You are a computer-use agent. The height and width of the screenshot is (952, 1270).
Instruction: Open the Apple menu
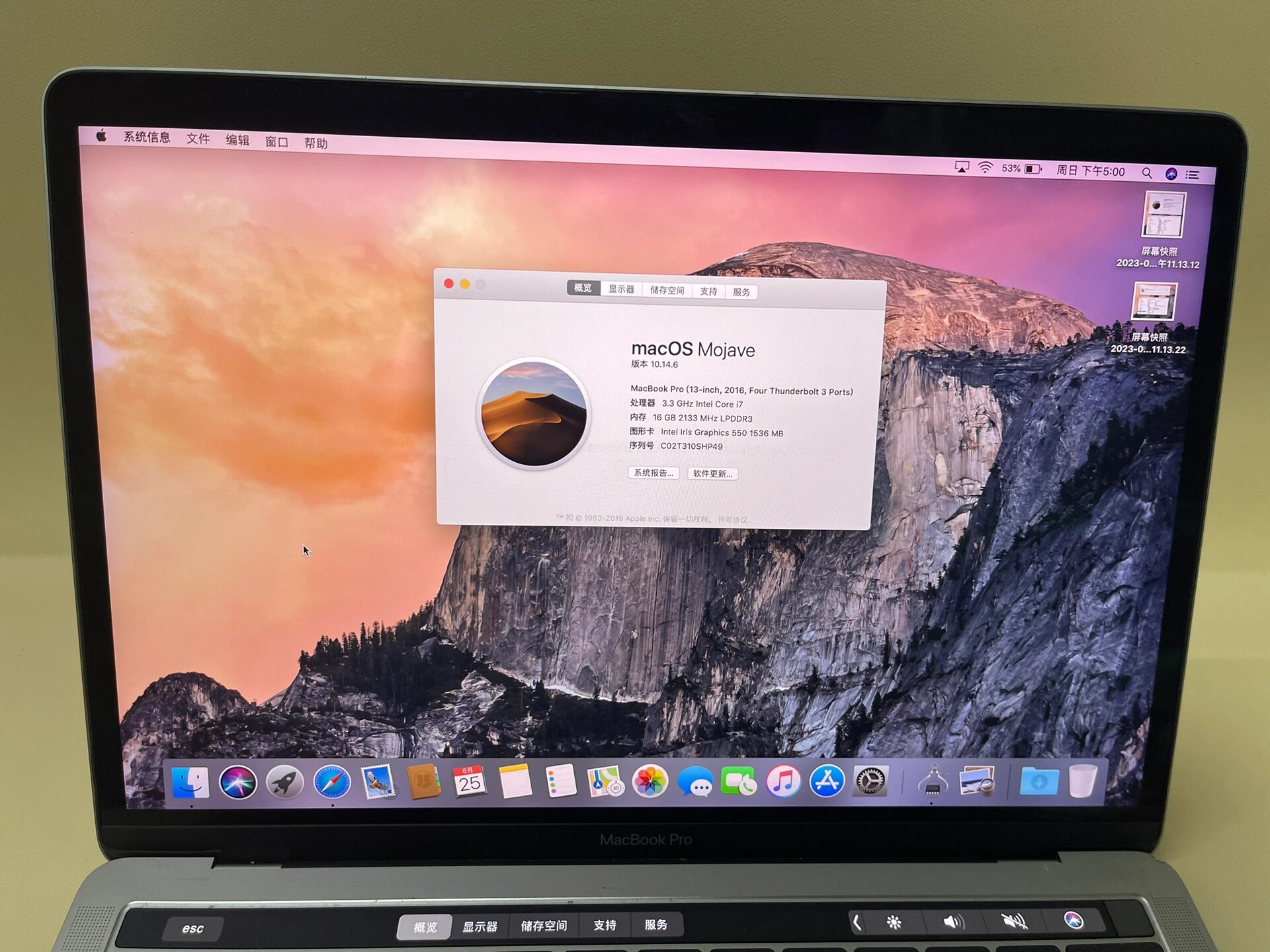coord(101,136)
